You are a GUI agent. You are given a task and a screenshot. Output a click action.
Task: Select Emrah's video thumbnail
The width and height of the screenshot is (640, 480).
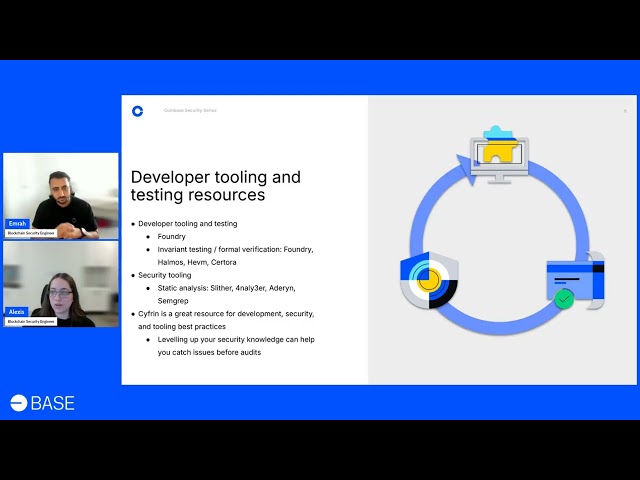tap(61, 196)
